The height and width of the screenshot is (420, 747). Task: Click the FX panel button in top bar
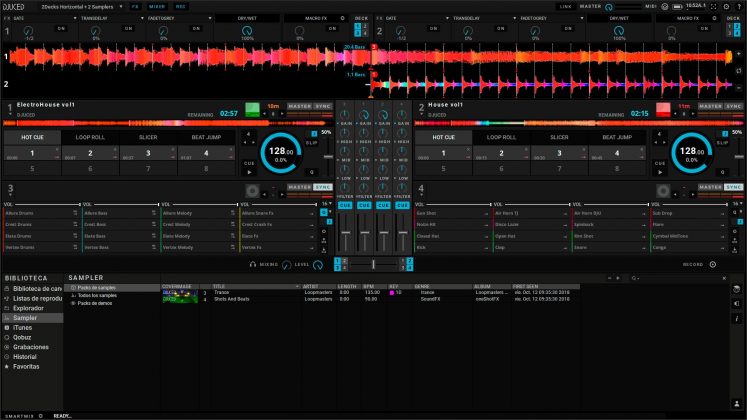(x=135, y=7)
